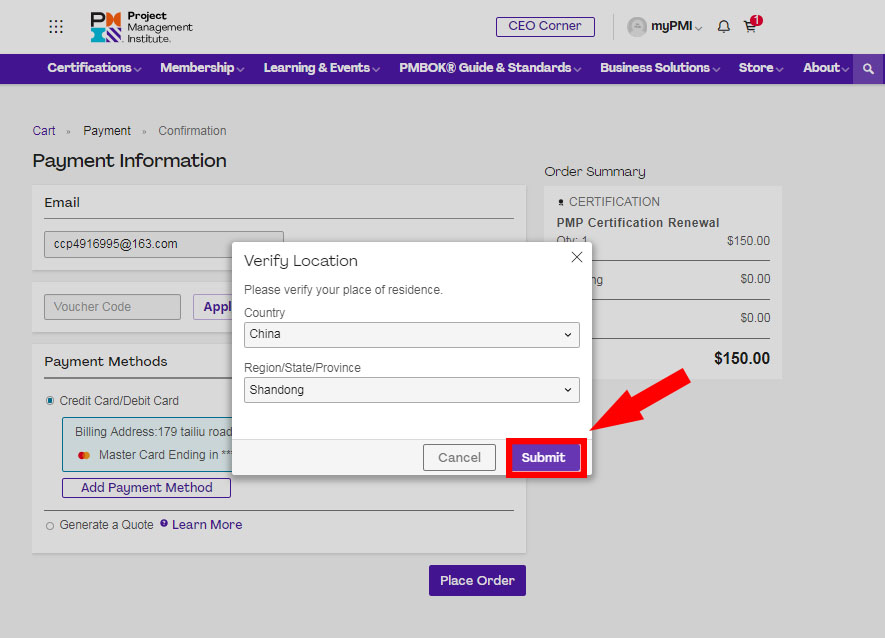Image resolution: width=885 pixels, height=638 pixels.
Task: Close the Verify Location dialog
Action: click(577, 257)
